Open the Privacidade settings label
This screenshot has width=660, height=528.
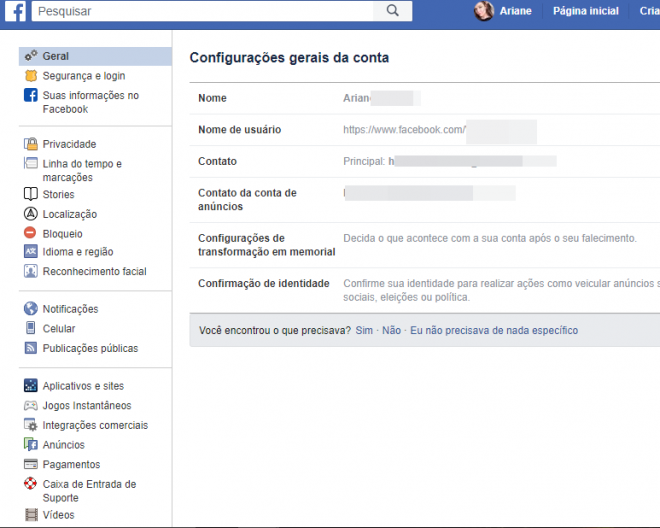click(x=69, y=144)
